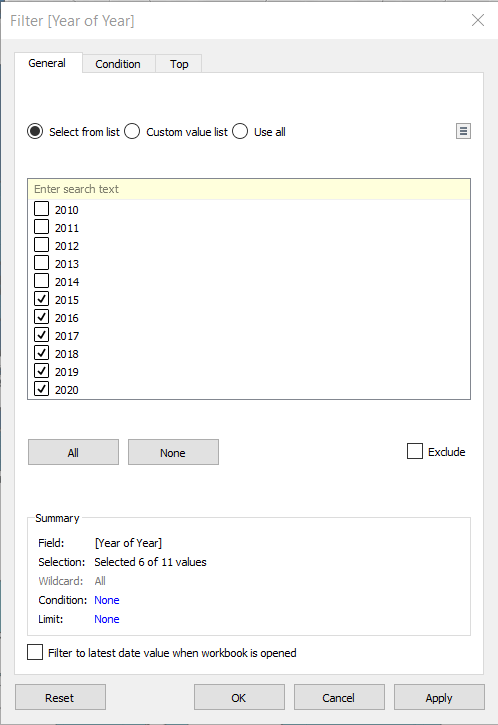The image size is (498, 725).
Task: Select the Select from list radio button
Action: 35,131
